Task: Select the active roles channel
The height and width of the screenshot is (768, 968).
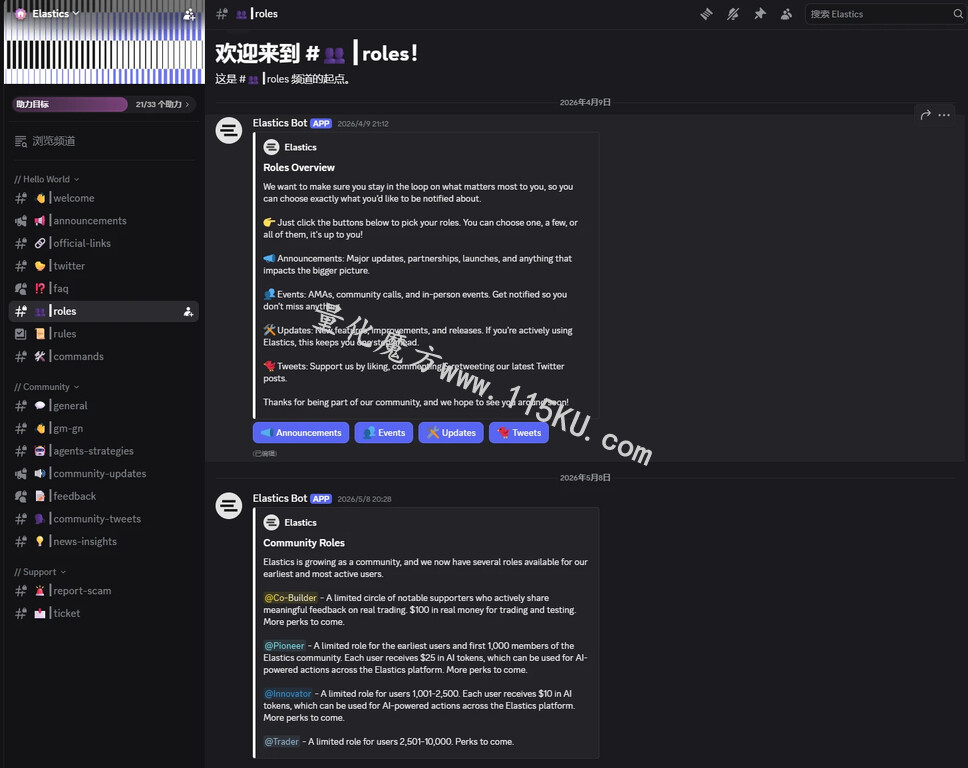Action: click(104, 311)
